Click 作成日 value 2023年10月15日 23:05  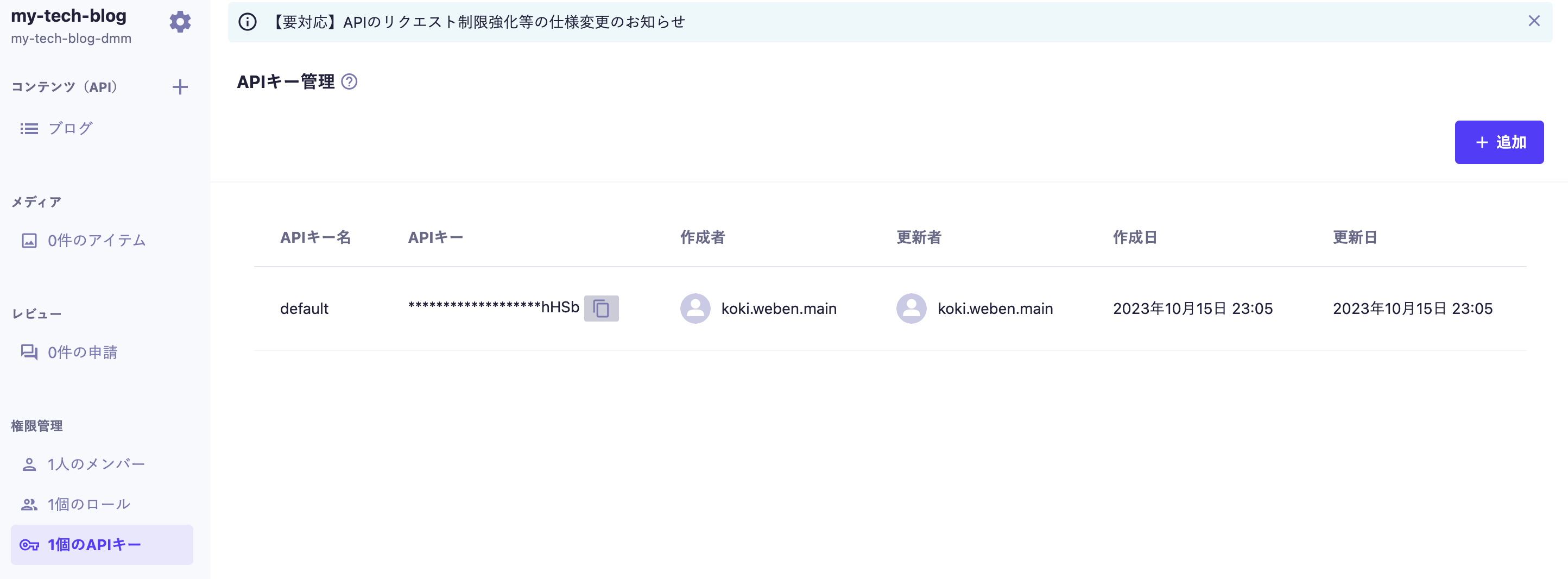coord(1192,309)
